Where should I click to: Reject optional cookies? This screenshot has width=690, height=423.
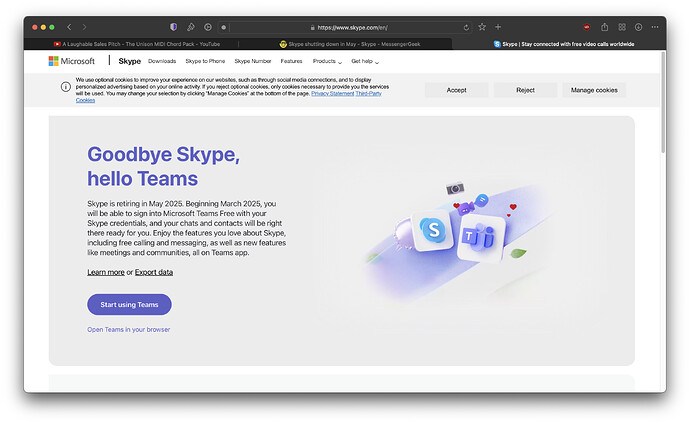(525, 90)
